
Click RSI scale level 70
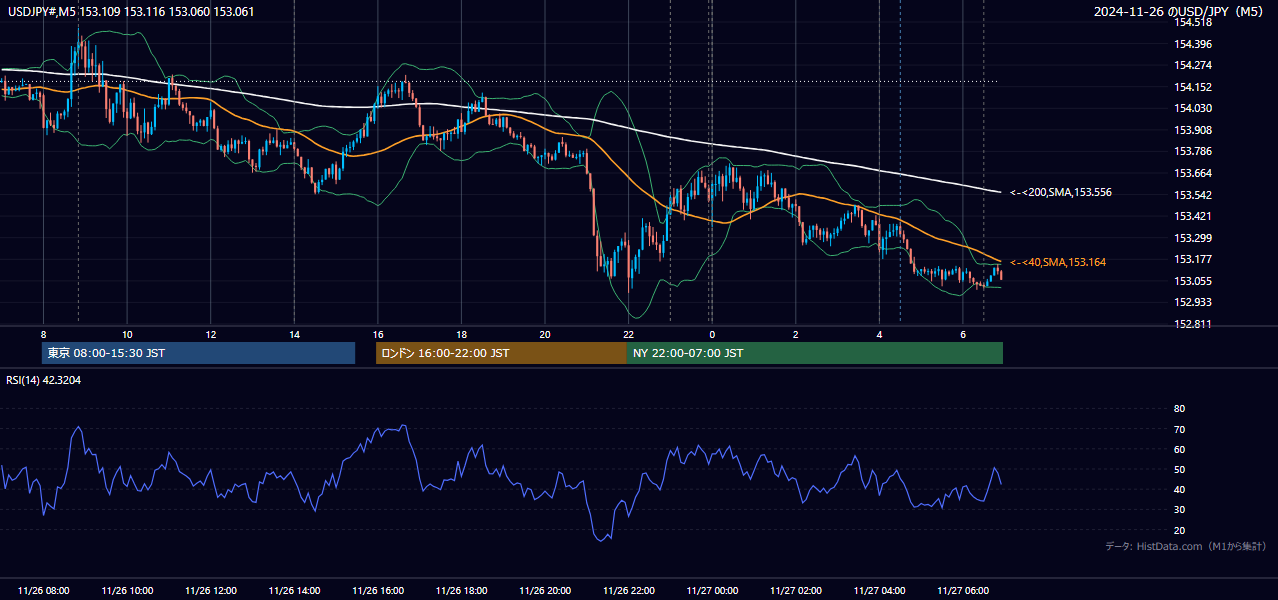tap(1179, 429)
